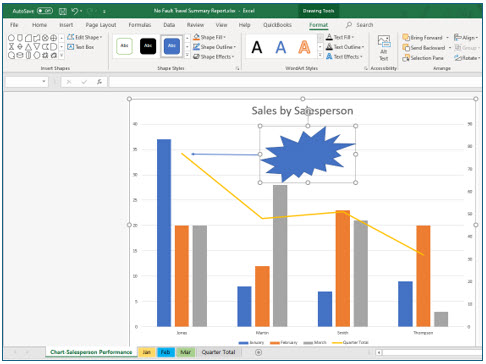This screenshot has height=364, width=486.
Task: Click the Search magnifier icon
Action: pos(349,25)
